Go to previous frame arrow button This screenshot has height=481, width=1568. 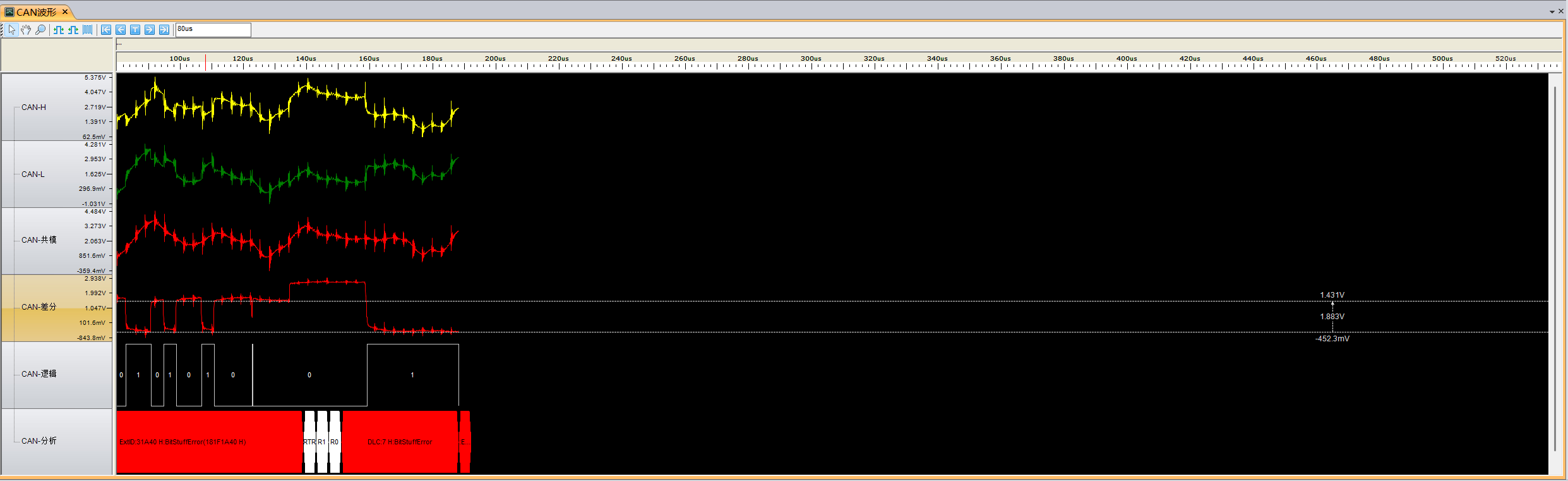pos(121,30)
